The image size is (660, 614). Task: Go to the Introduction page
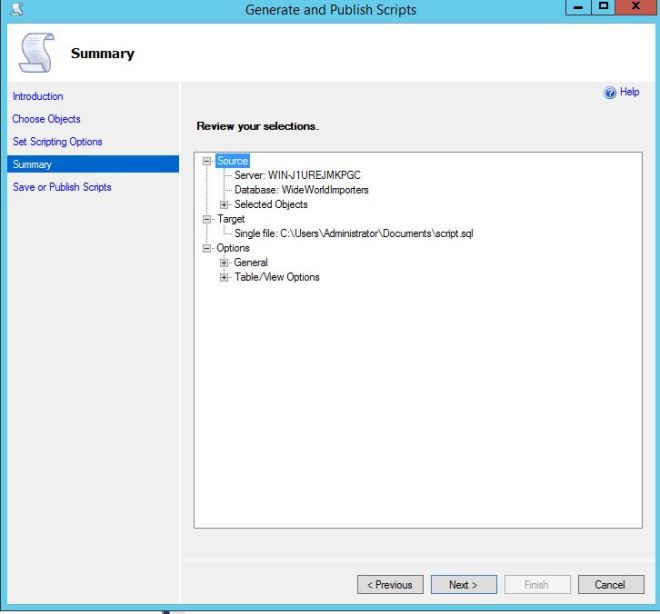point(37,97)
